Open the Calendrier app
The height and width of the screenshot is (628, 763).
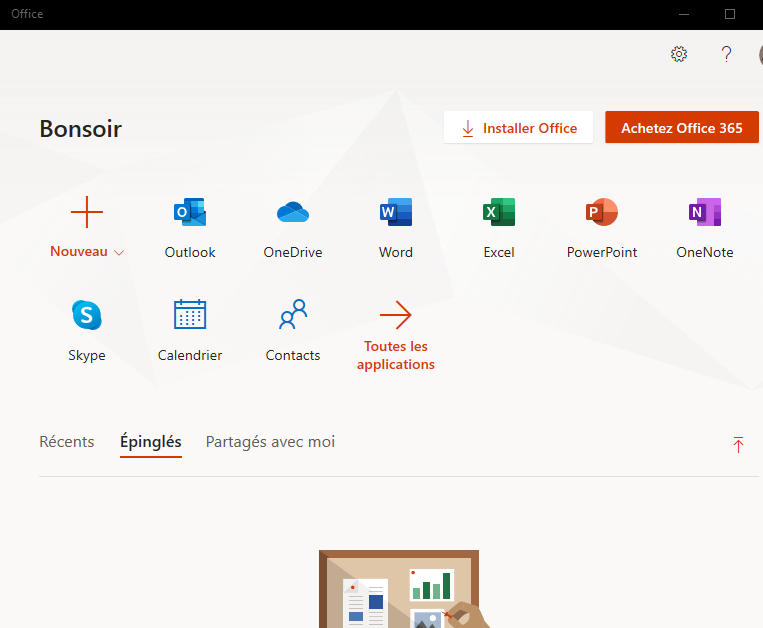pyautogui.click(x=190, y=330)
